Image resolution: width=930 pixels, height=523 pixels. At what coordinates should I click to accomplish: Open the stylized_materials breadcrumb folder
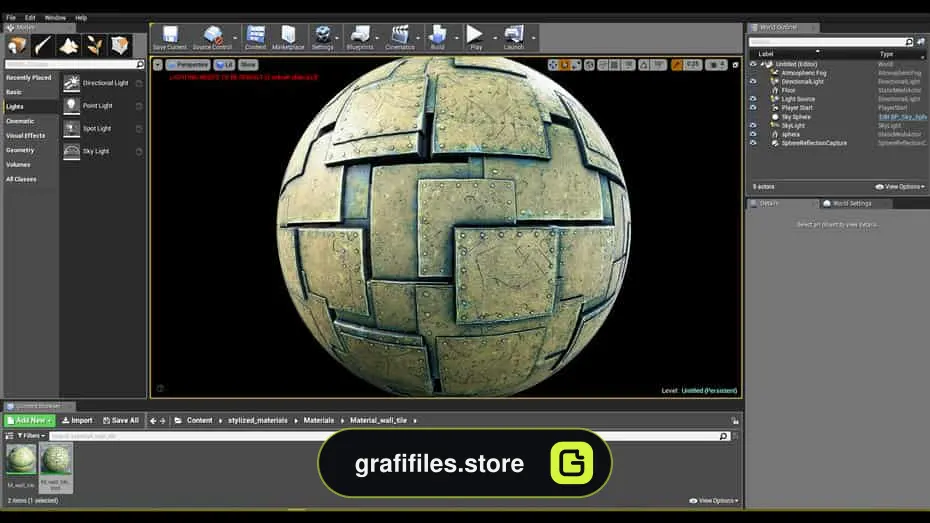tap(257, 420)
